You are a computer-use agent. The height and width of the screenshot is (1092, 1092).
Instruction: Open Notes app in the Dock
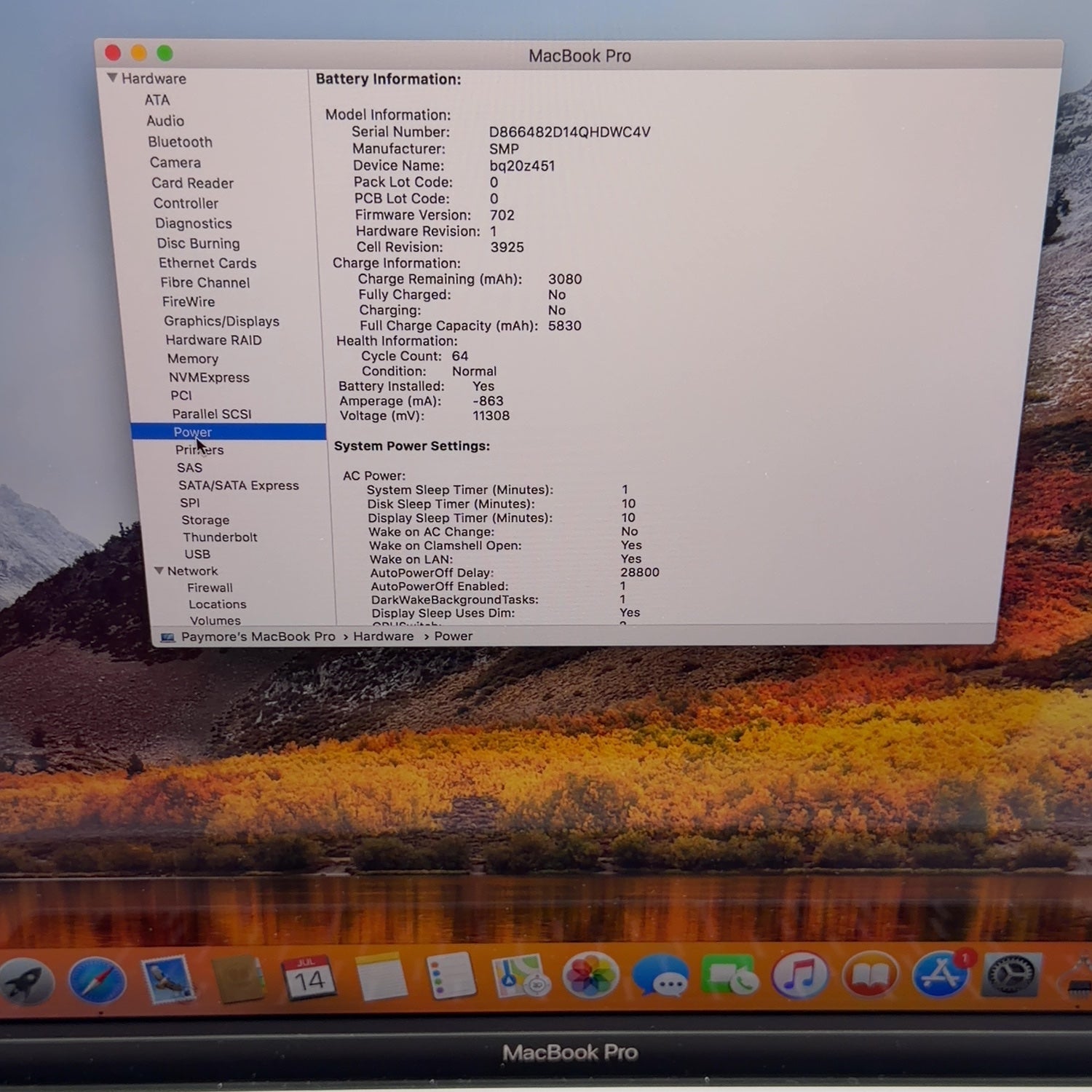[381, 978]
